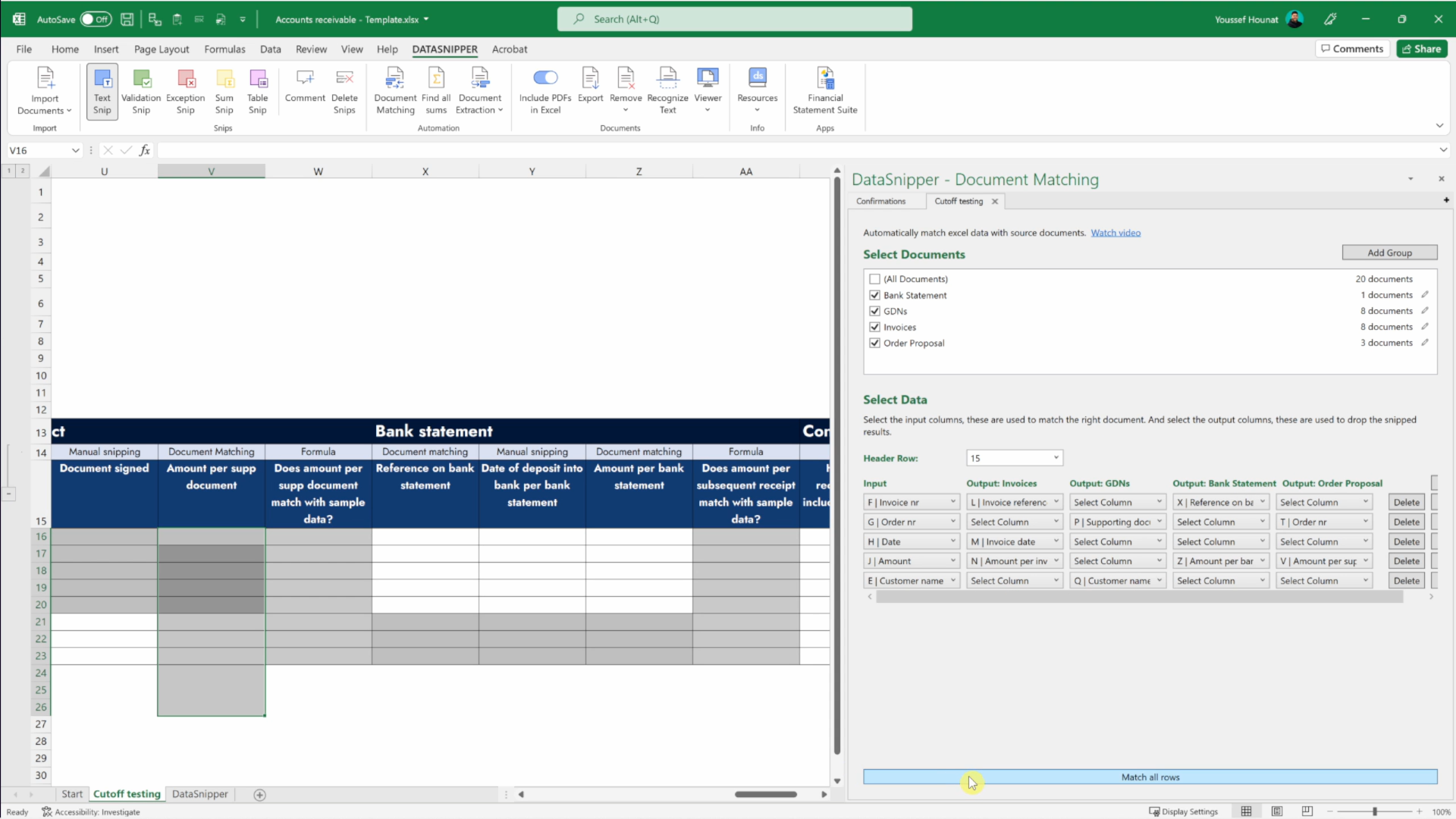1456x819 pixels.
Task: Open the Validation Snip tool
Action: point(141,90)
